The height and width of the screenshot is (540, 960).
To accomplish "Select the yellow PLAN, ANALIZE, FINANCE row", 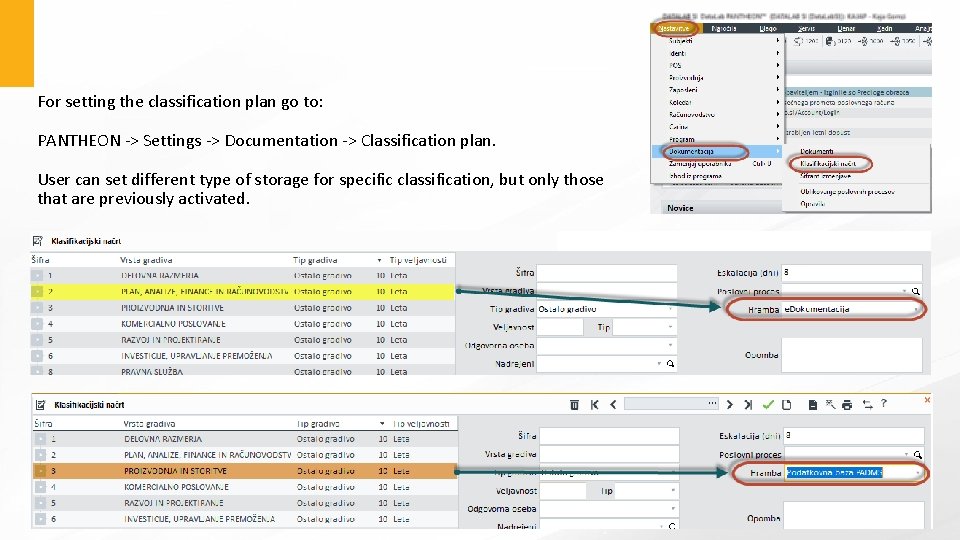I will [242, 291].
